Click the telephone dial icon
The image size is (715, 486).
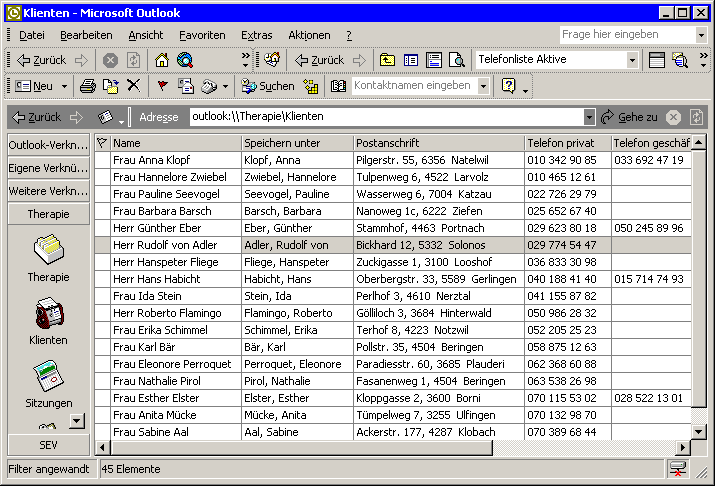(x=209, y=86)
